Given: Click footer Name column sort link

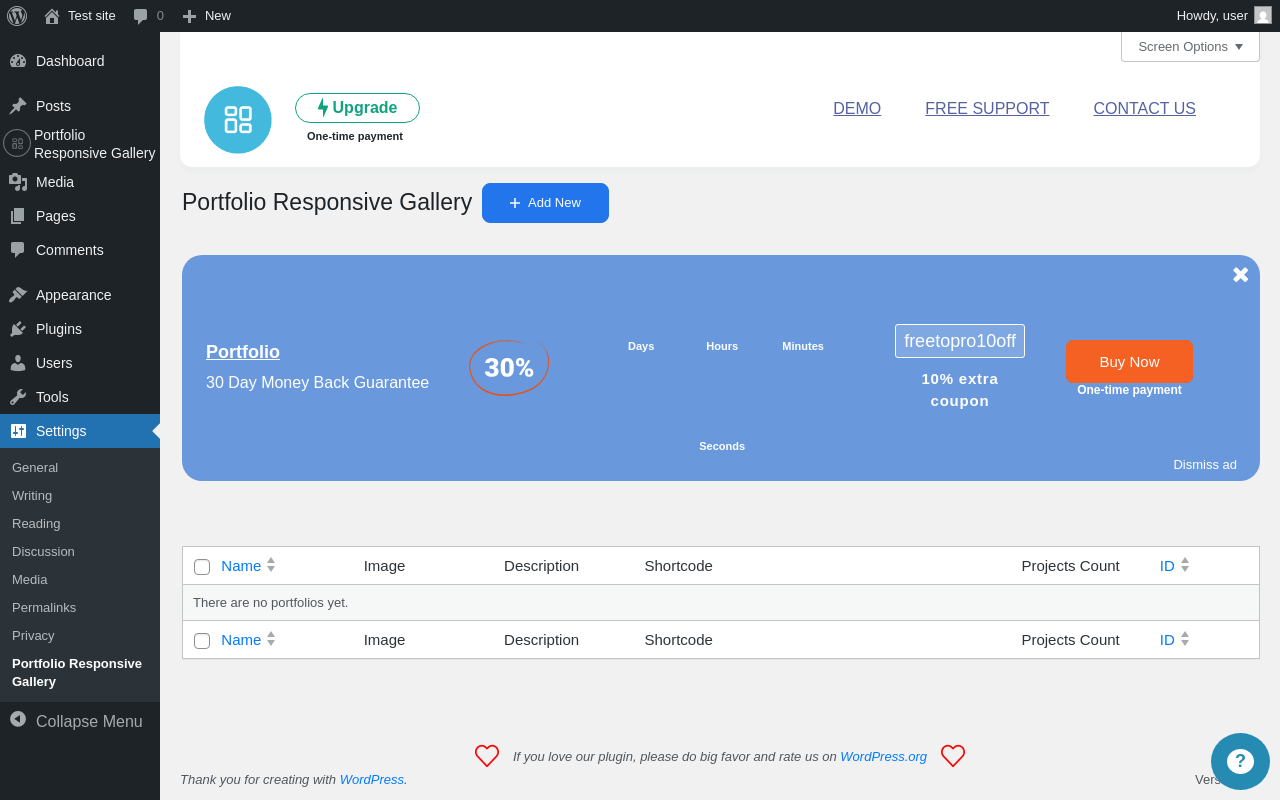Looking at the screenshot, I should coord(241,639).
